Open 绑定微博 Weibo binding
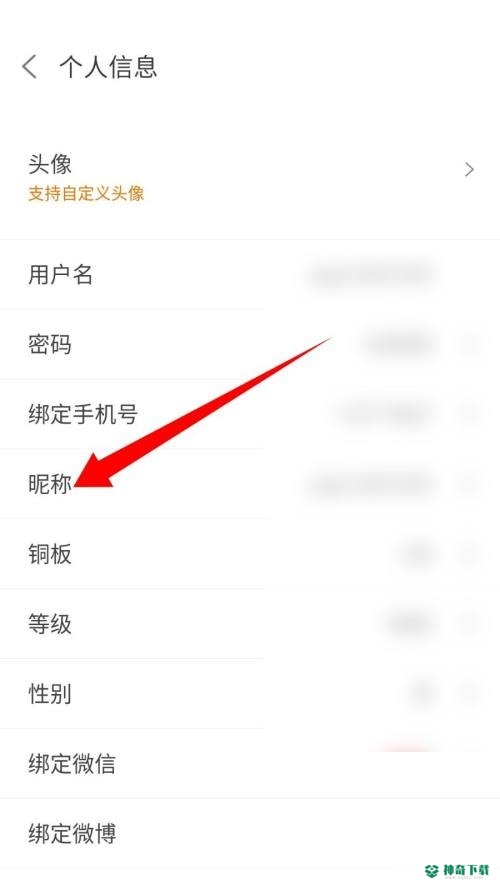 click(250, 833)
